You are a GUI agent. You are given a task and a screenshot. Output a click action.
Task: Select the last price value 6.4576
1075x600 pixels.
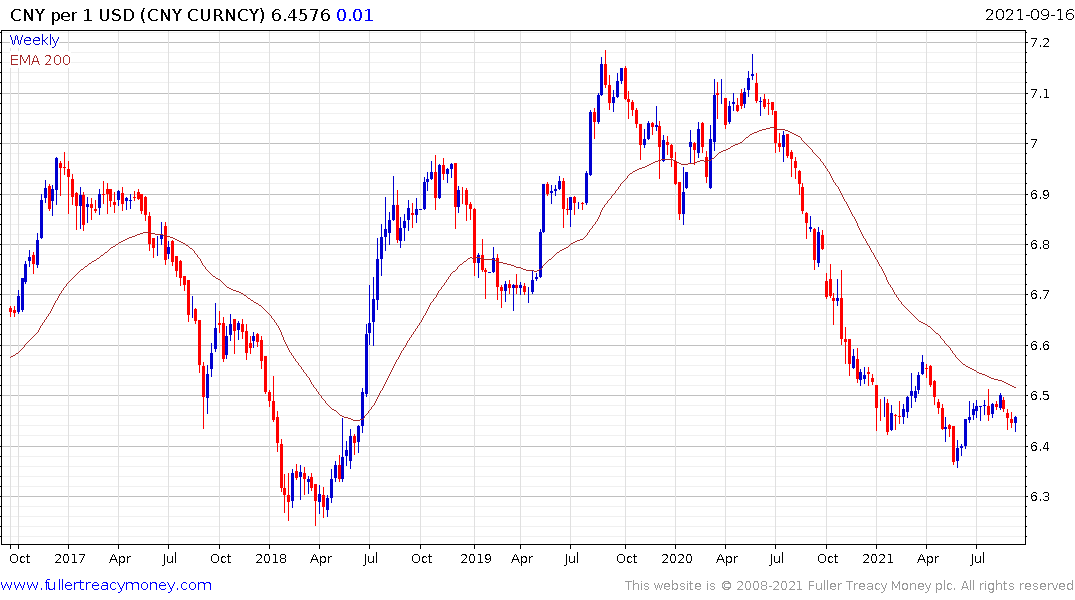300,15
